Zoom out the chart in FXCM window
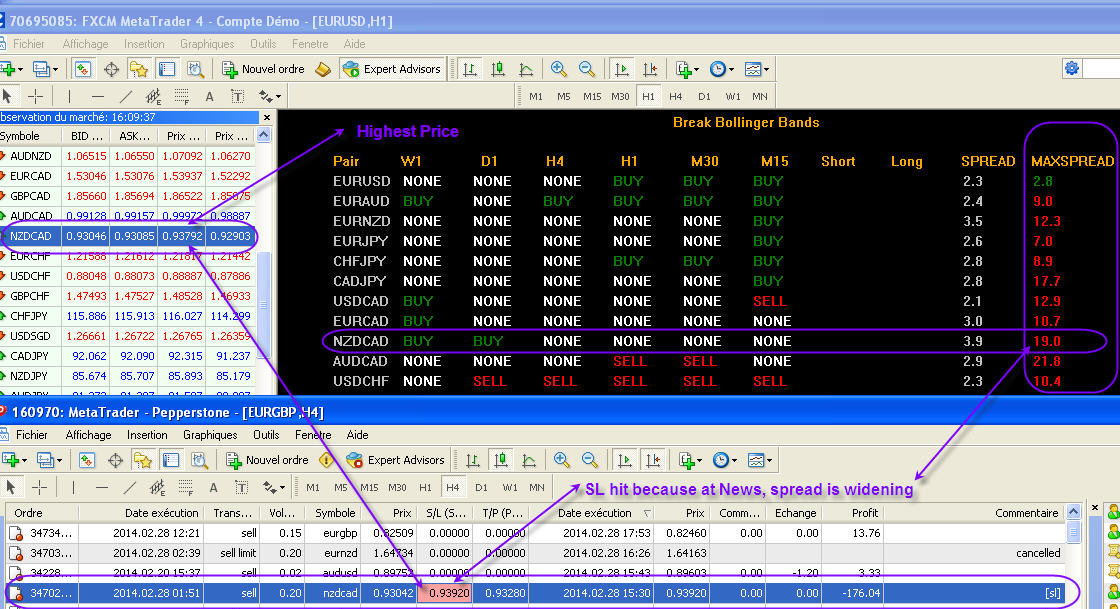This screenshot has height=609, width=1120. [586, 69]
